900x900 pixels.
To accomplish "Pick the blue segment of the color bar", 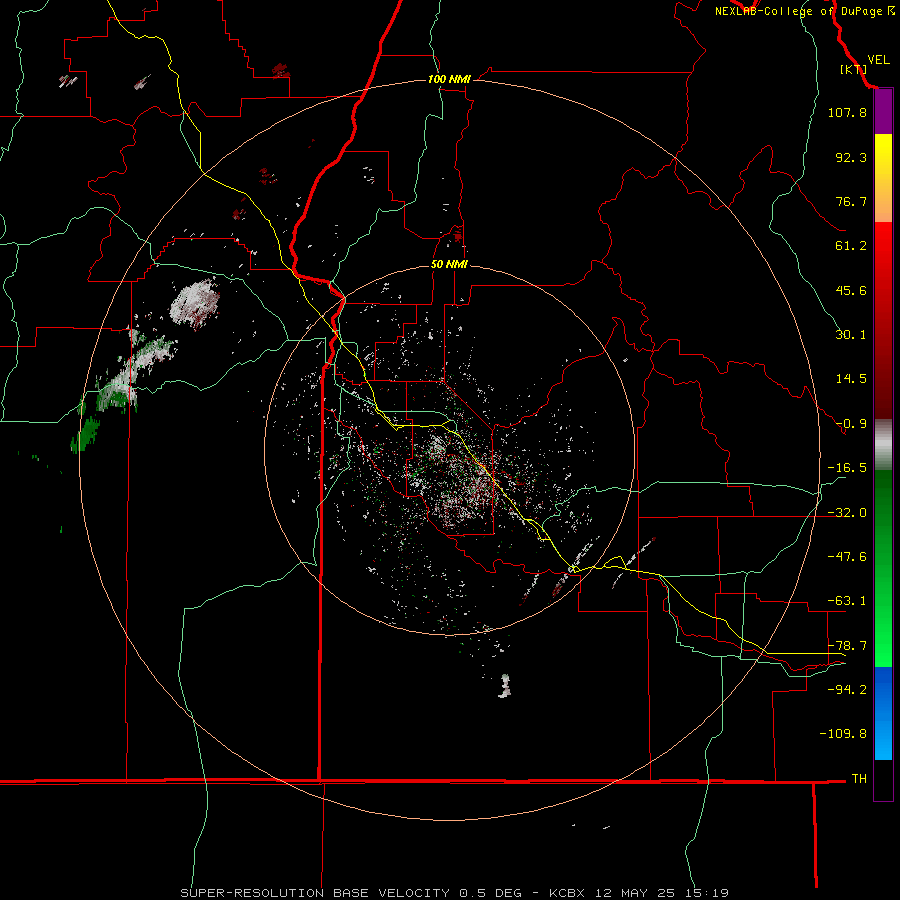I will pyautogui.click(x=883, y=713).
